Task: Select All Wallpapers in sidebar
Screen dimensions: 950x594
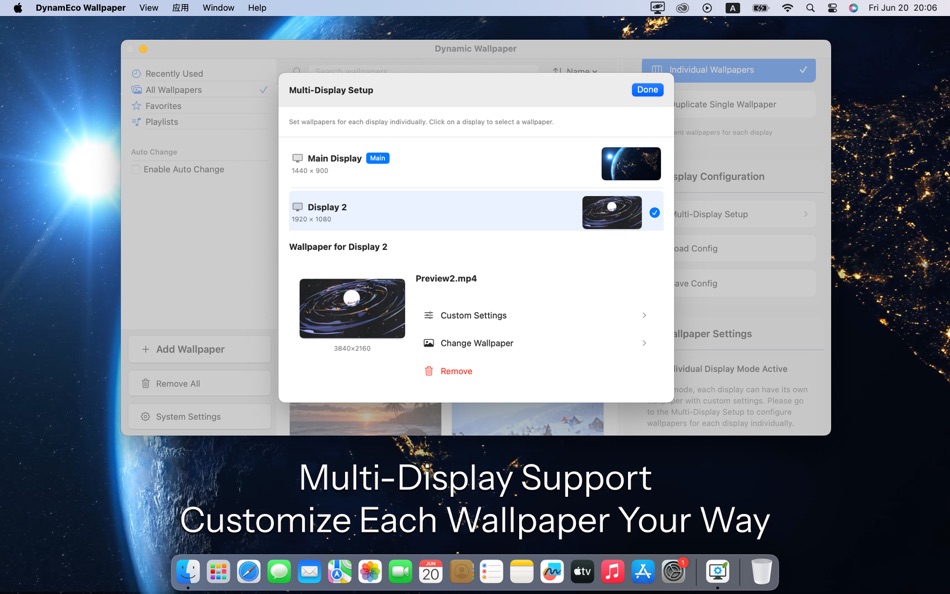Action: click(199, 90)
